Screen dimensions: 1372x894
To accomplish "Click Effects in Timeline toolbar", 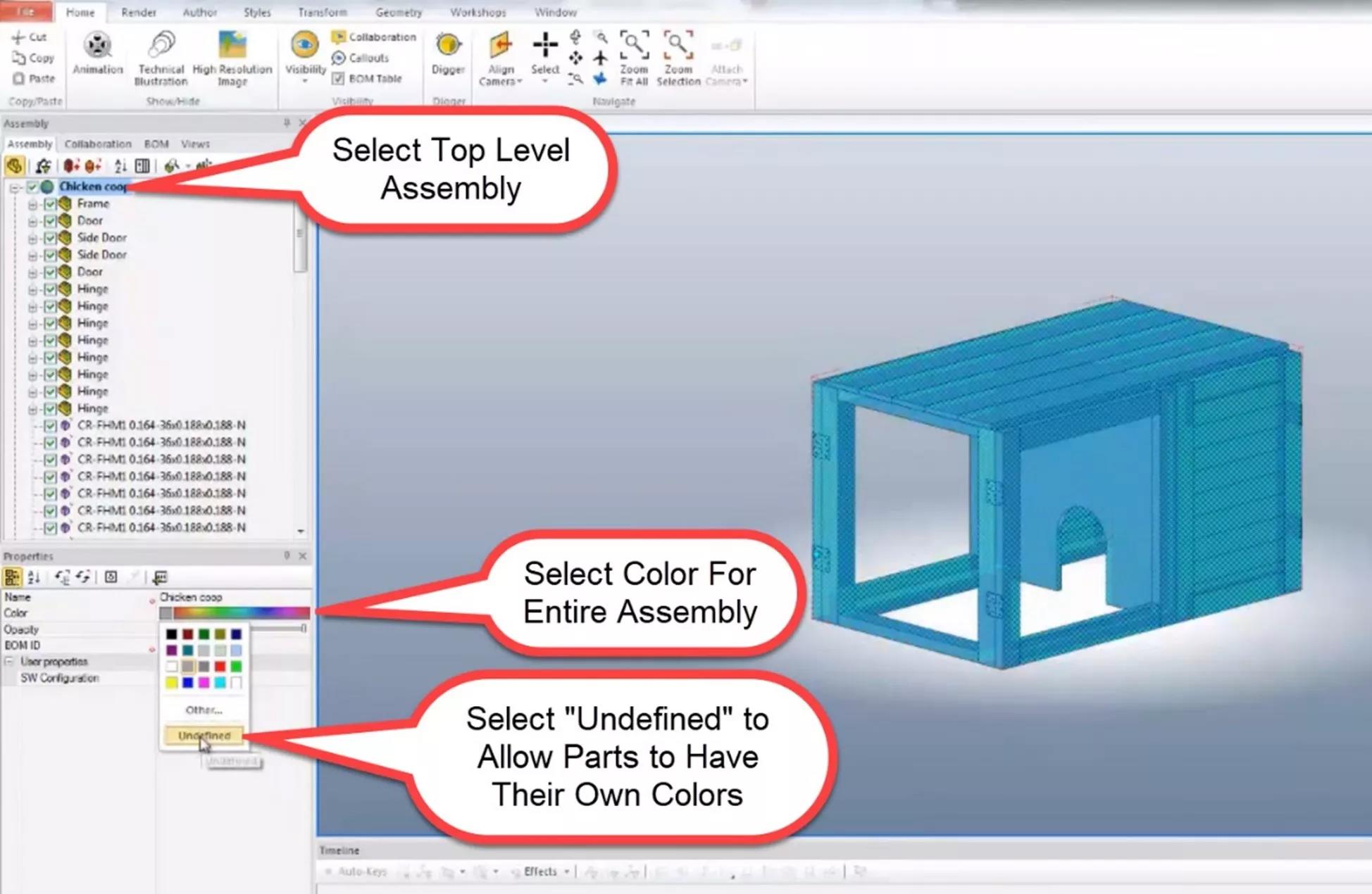I will 540,871.
